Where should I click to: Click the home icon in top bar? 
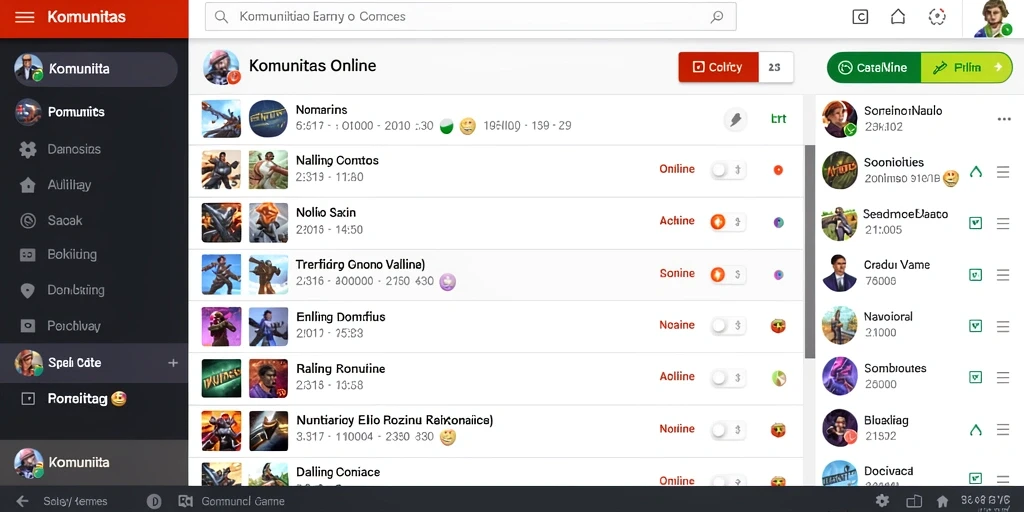click(x=898, y=17)
